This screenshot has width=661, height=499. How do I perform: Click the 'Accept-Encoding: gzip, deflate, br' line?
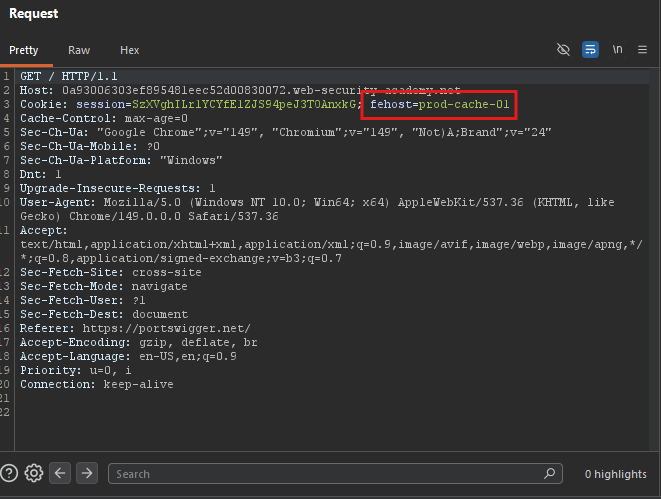tap(139, 342)
